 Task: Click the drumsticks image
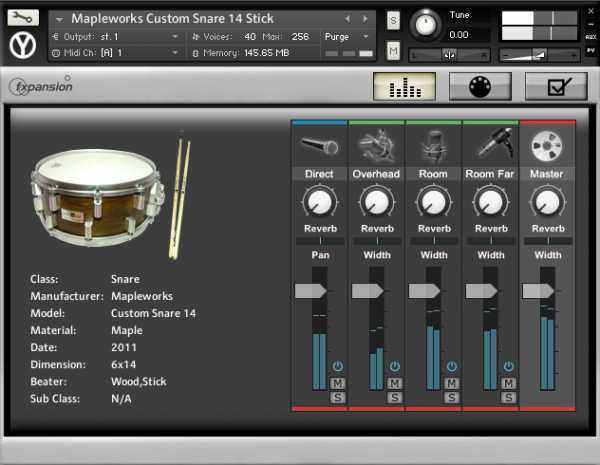(x=180, y=199)
